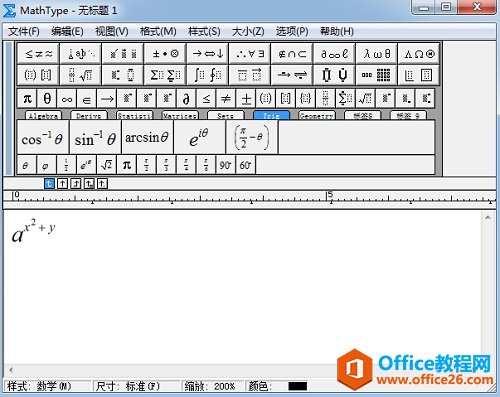Open the 格式(M) menu

point(158,32)
